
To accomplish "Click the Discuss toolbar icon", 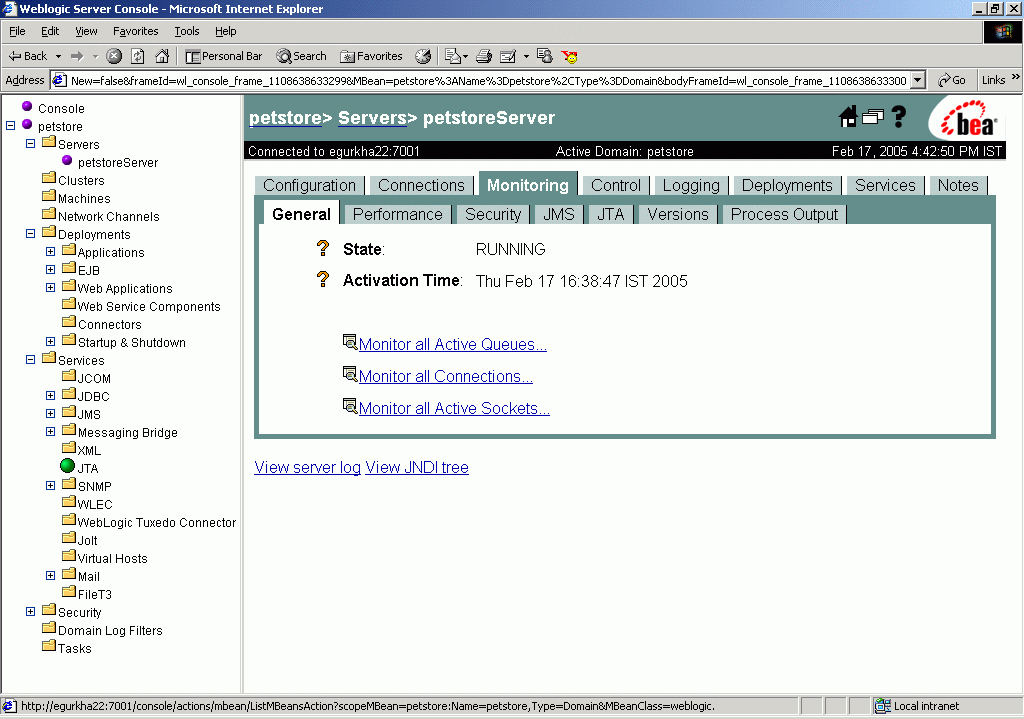I will [x=545, y=56].
